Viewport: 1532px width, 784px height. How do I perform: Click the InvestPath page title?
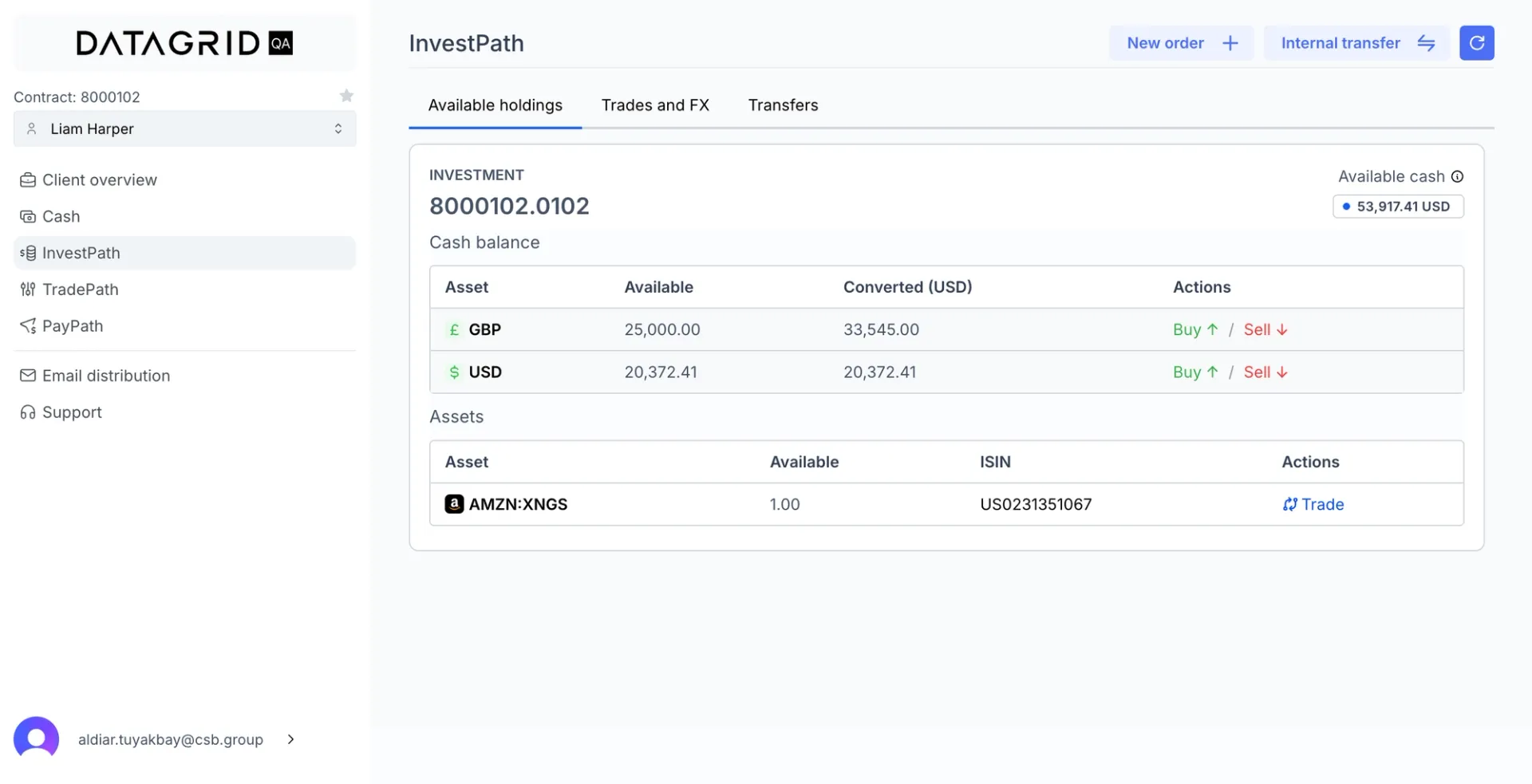466,43
